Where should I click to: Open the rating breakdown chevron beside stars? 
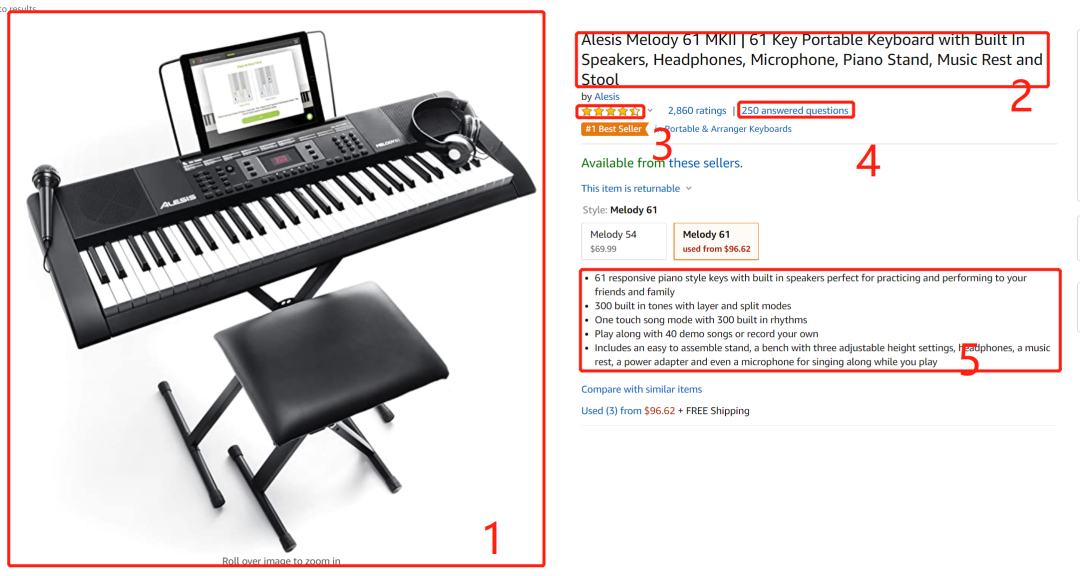pos(650,111)
